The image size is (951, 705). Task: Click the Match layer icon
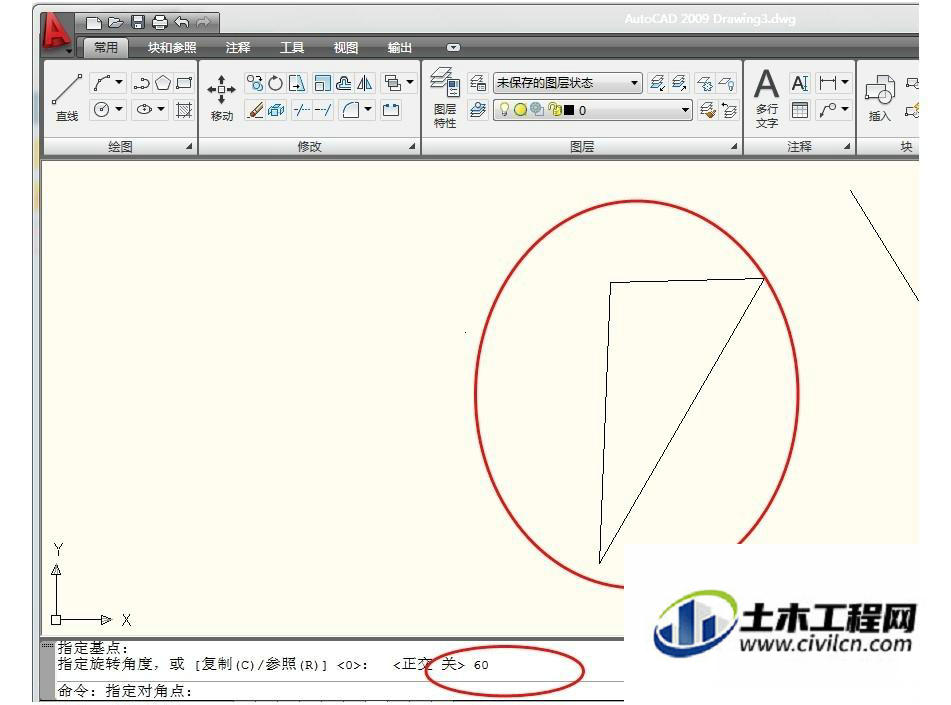[x=707, y=110]
